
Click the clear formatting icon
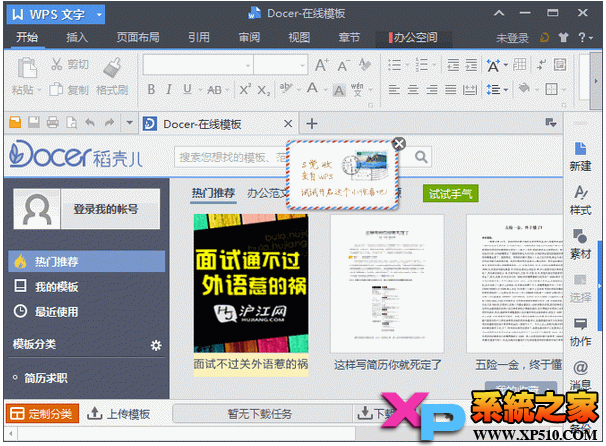tap(364, 65)
